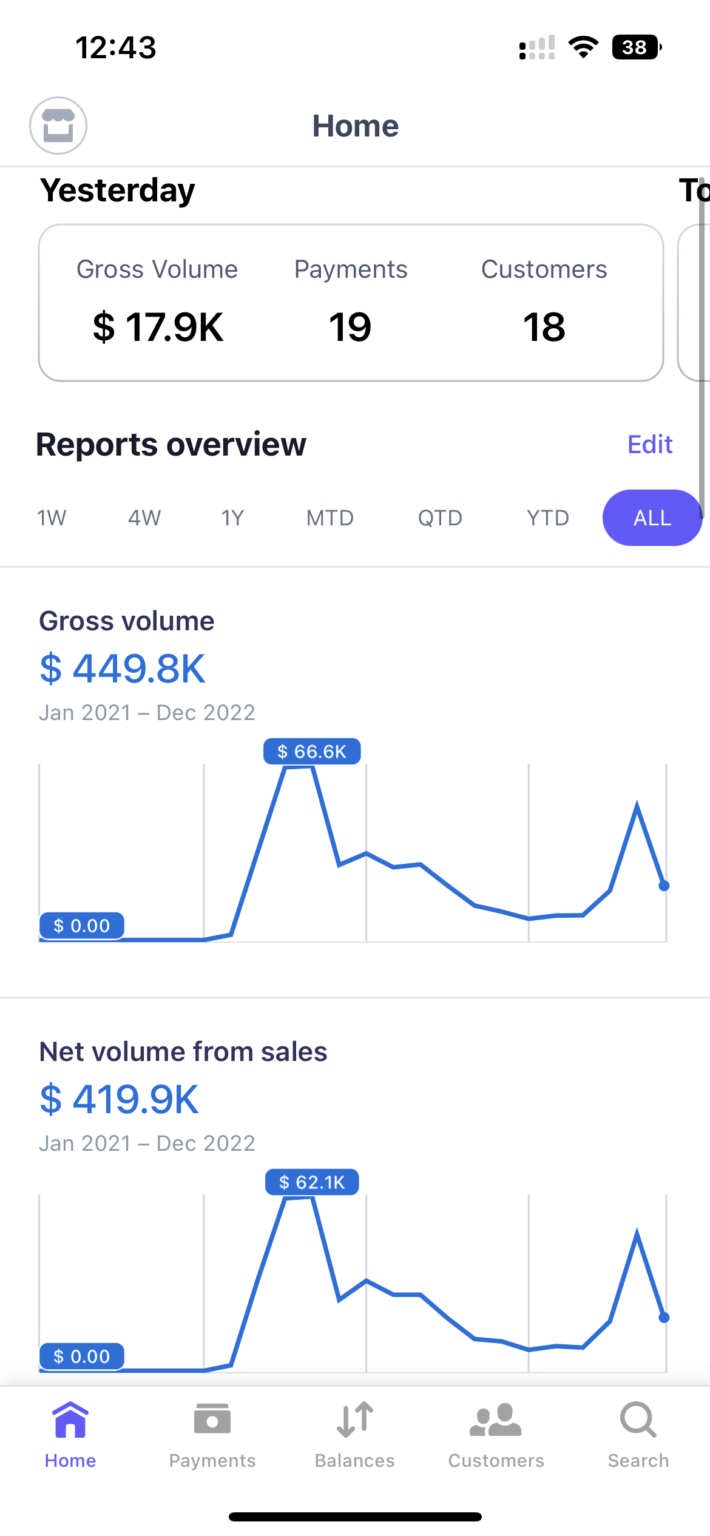Tap the Wi-Fi status icon

[582, 47]
